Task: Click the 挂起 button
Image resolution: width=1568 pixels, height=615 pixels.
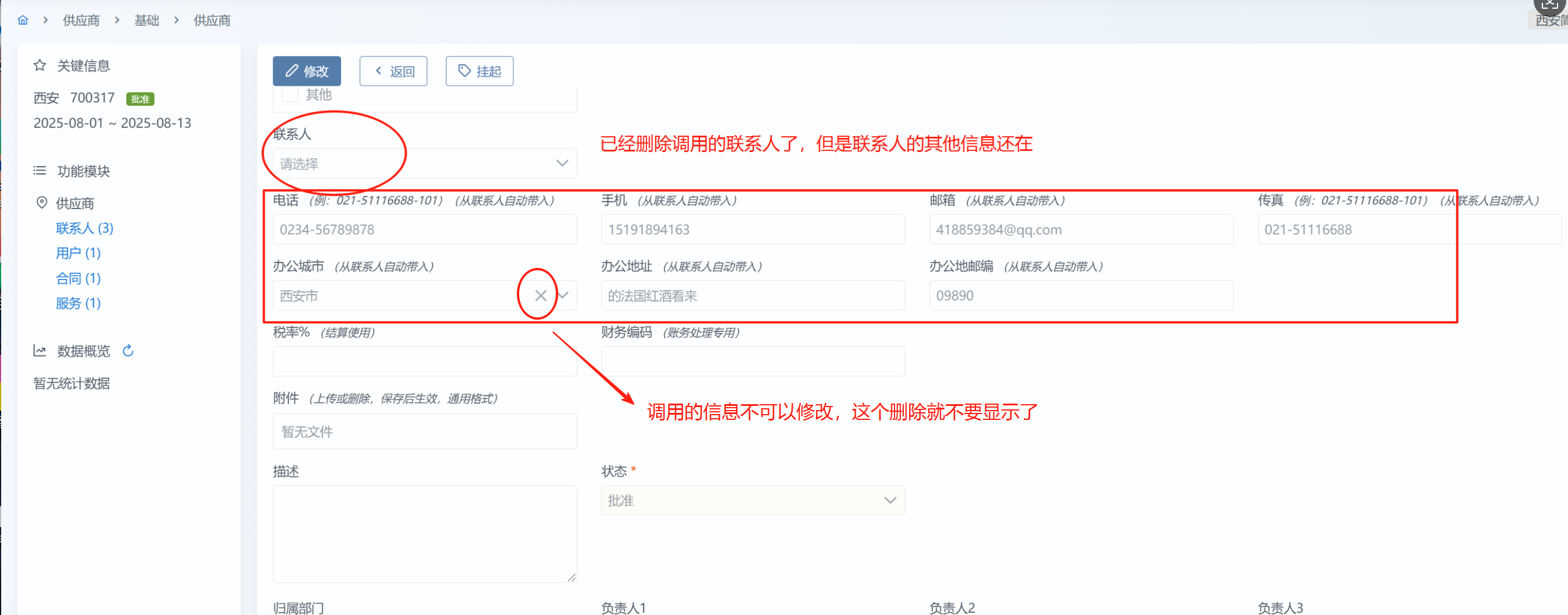Action: 479,71
